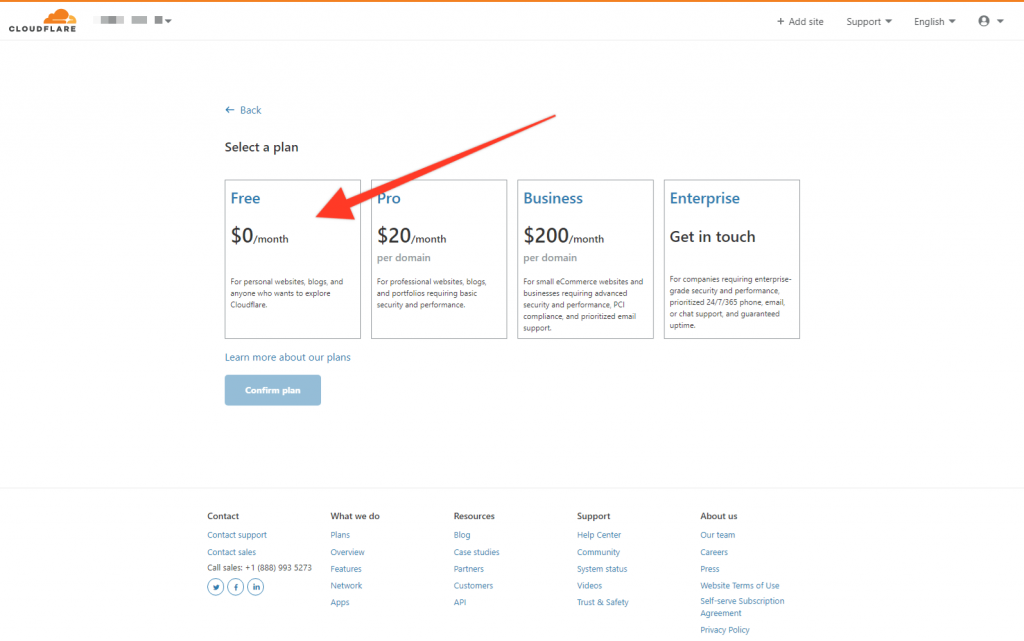The width and height of the screenshot is (1024, 641).
Task: Open Blog footer link
Action: (x=462, y=535)
